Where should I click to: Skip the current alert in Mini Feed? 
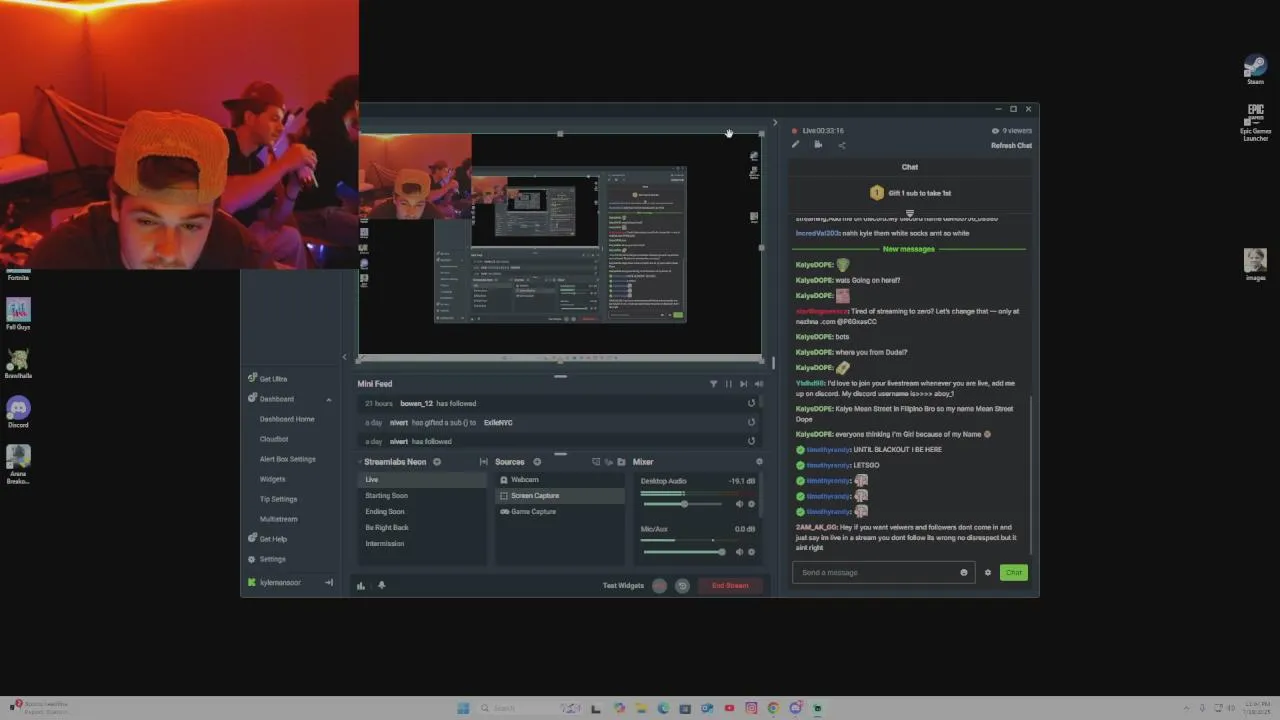(743, 384)
